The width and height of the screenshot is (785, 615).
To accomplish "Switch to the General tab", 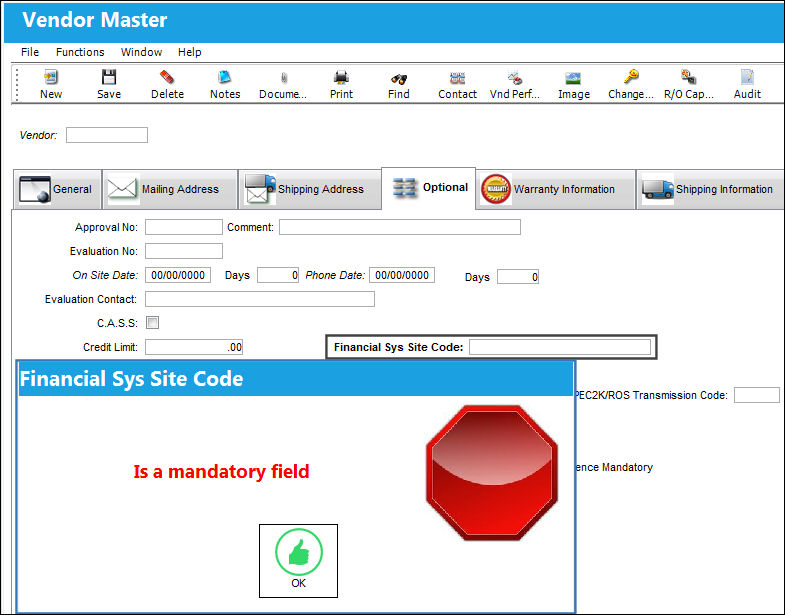I will (x=57, y=189).
